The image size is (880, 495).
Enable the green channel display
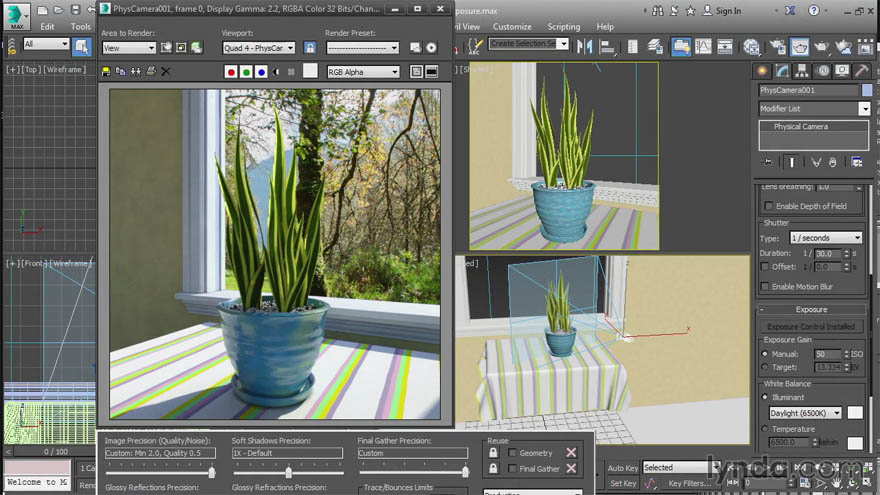[246, 72]
